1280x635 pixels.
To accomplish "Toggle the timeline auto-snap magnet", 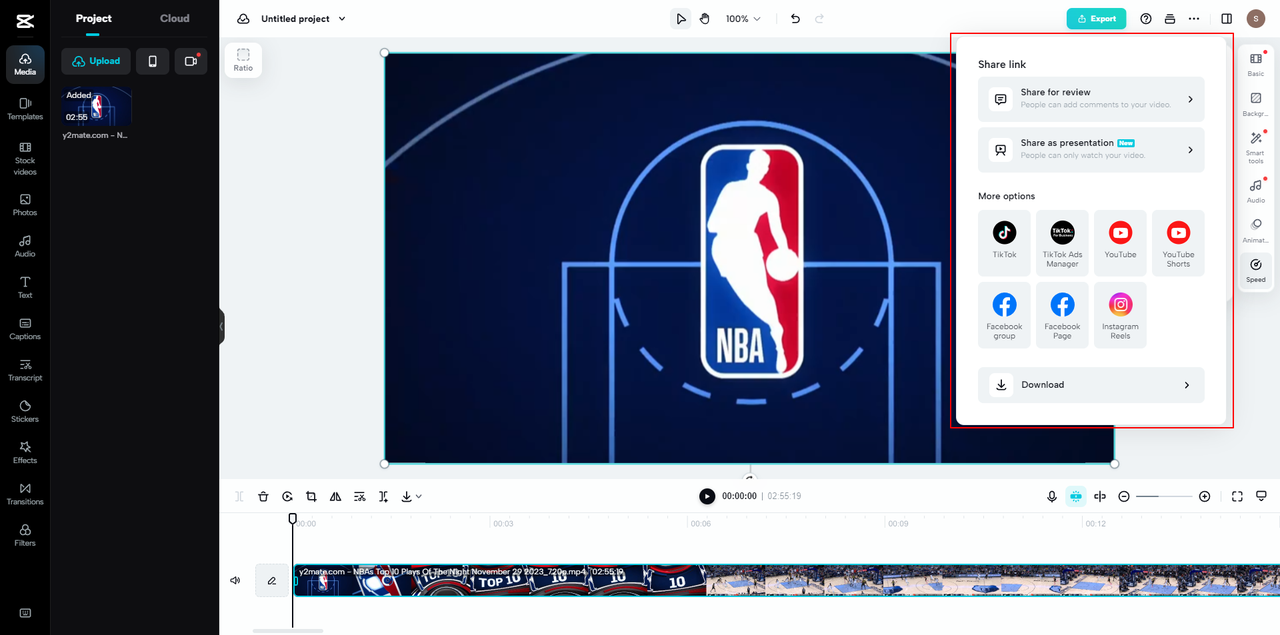I will tap(1076, 496).
